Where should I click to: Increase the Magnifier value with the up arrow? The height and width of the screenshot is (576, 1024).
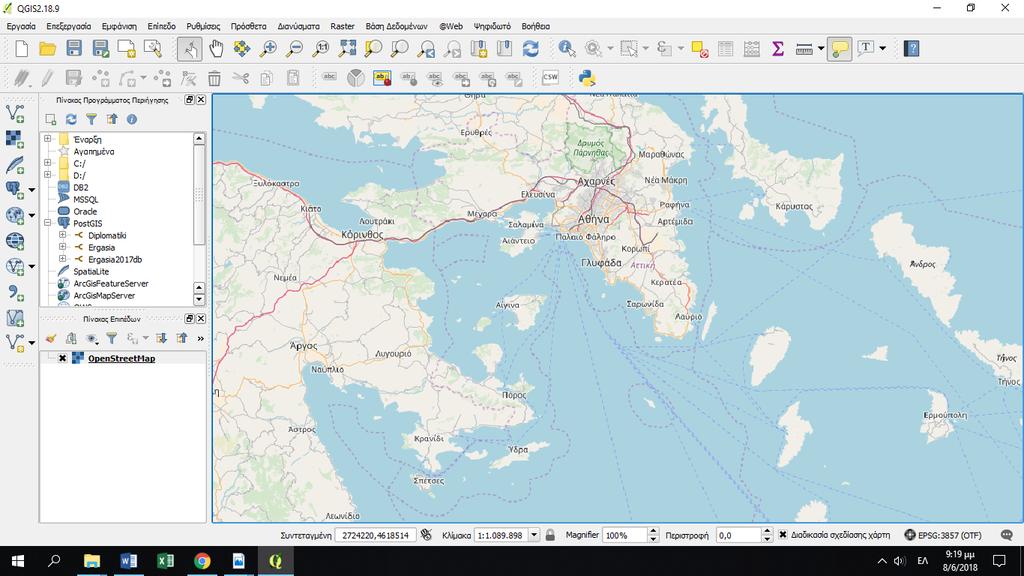653,531
